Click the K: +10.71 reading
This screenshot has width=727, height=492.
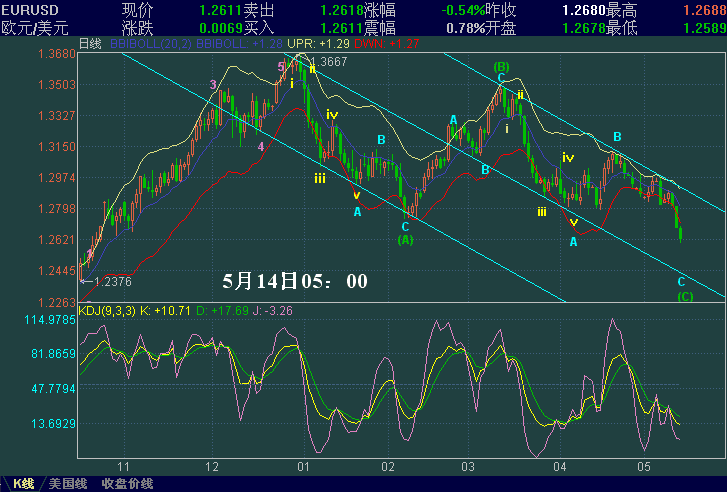(165, 311)
